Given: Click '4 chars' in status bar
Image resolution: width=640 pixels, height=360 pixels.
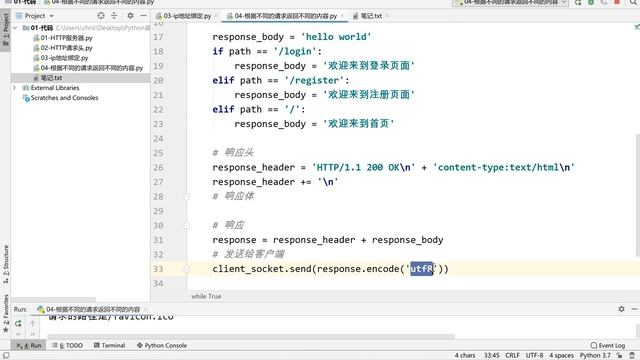Looking at the screenshot, I should [465, 356].
